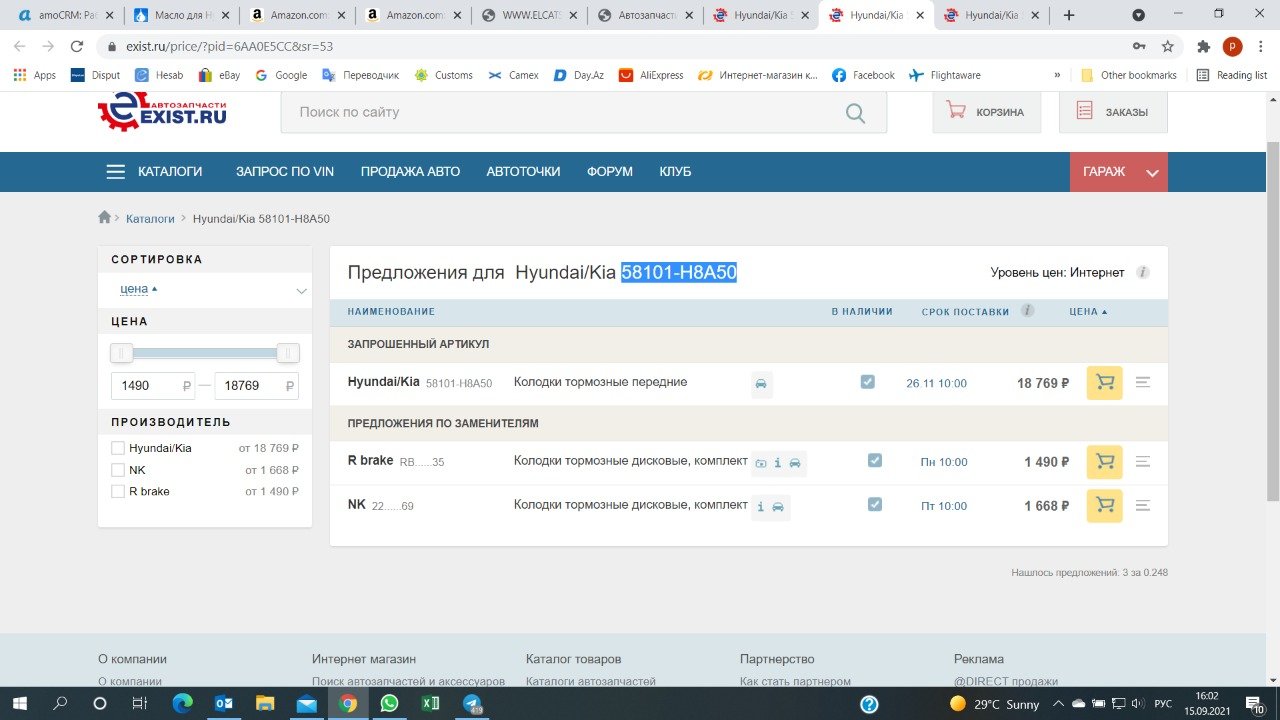Open Форум menu item
Screen dimensions: 1280x720
coord(610,172)
